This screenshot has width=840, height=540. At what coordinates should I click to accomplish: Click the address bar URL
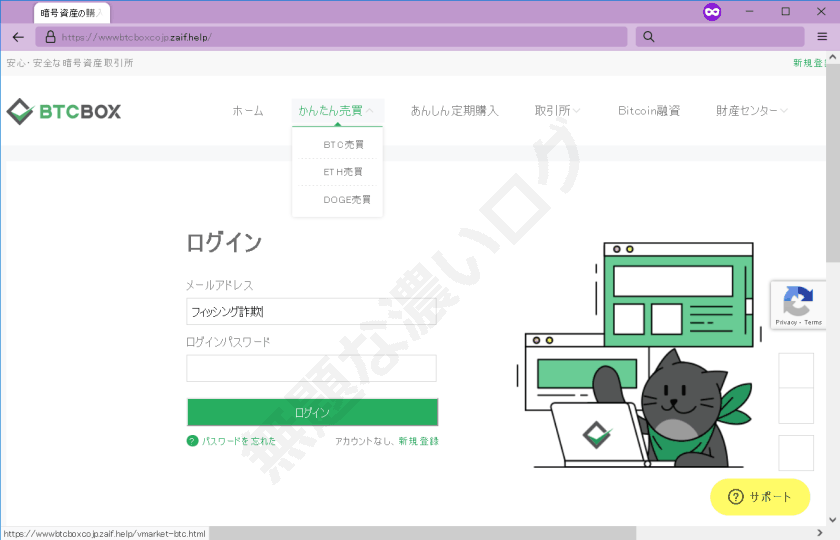137,38
